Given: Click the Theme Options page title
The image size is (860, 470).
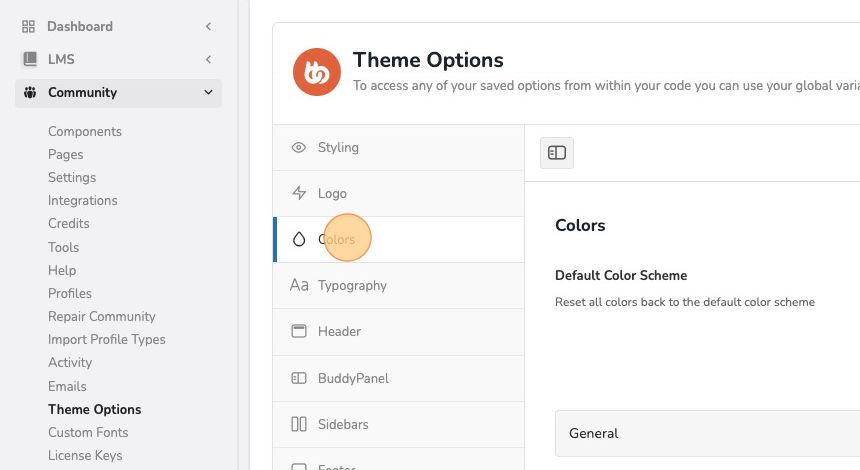Looking at the screenshot, I should click(428, 60).
